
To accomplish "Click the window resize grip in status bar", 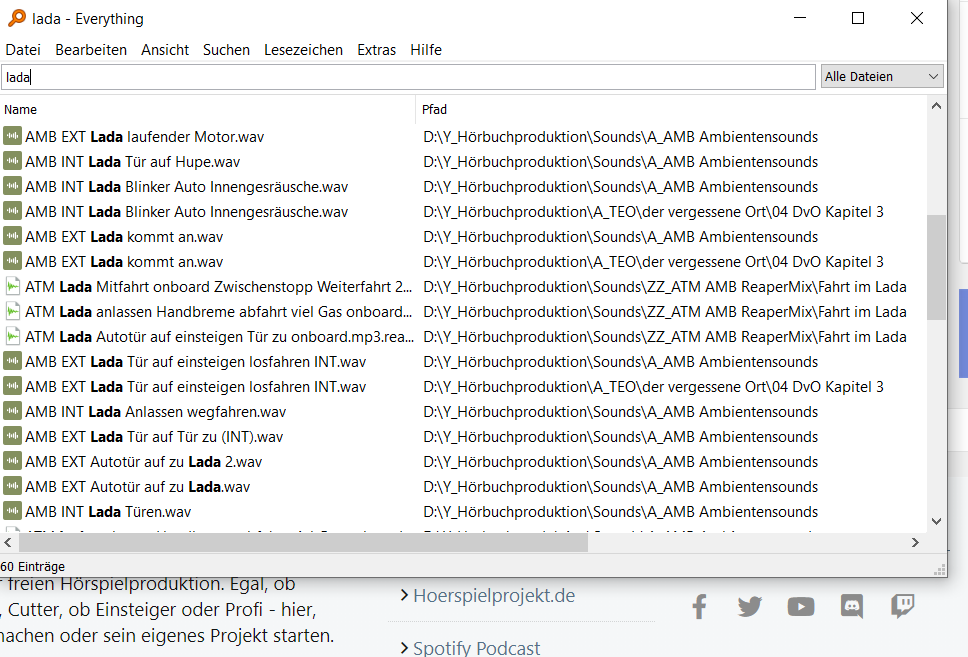I will (940, 570).
